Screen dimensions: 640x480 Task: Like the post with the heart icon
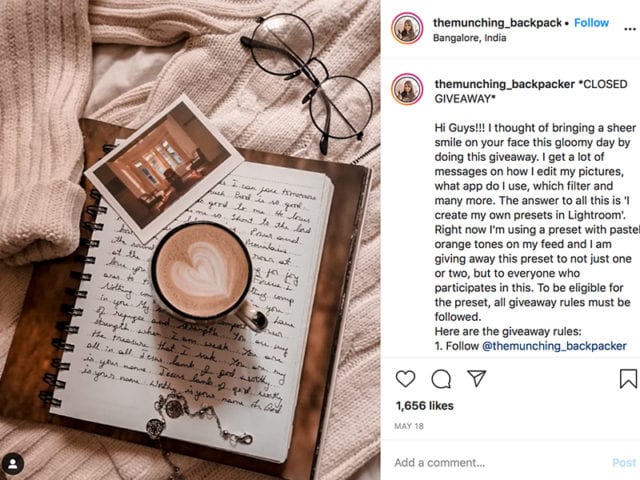[405, 379]
